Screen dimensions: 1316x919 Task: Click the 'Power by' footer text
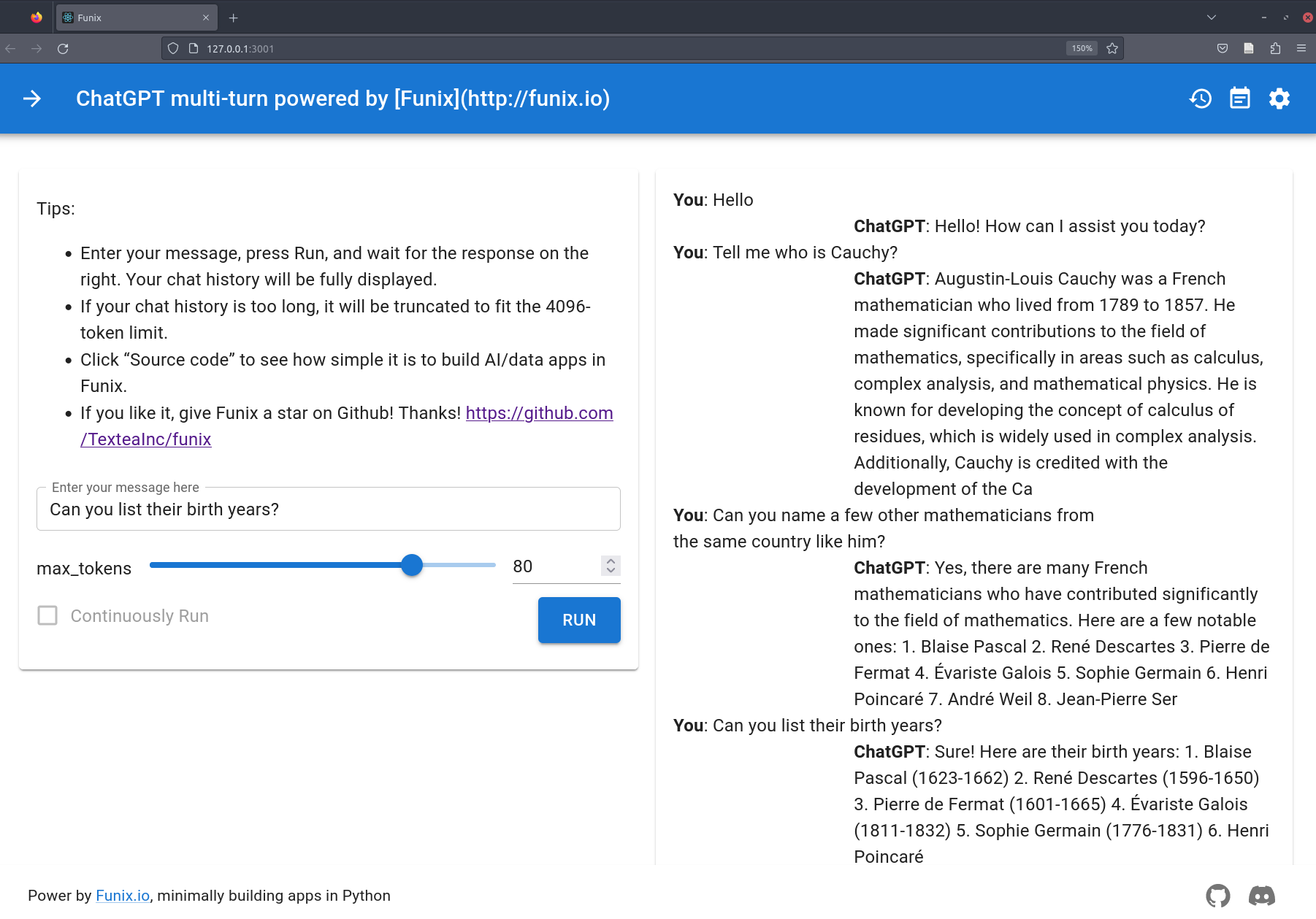click(x=60, y=896)
